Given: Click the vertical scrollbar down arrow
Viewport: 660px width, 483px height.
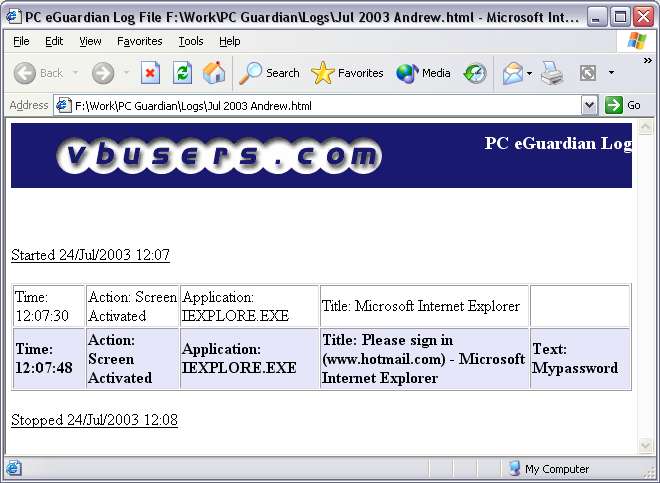Looking at the screenshot, I should tap(646, 445).
